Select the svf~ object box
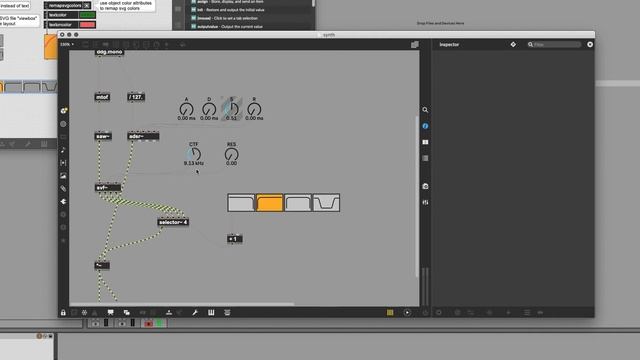This screenshot has height=360, width=640. (x=108, y=188)
